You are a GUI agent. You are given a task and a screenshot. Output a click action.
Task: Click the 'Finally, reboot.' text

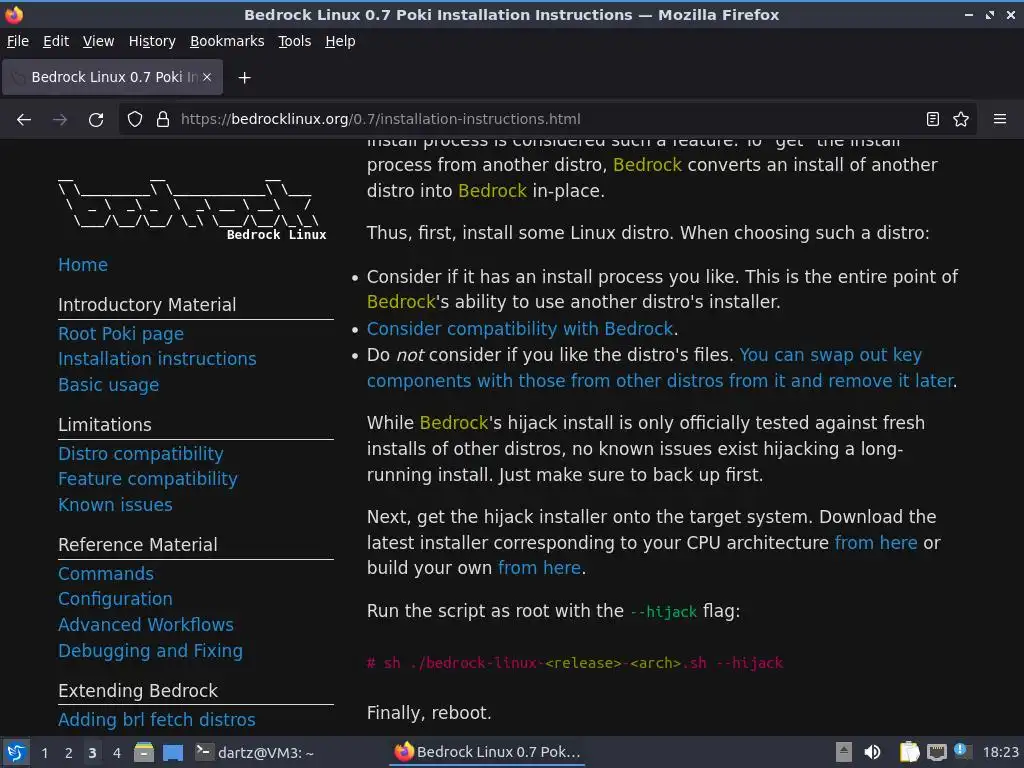point(429,713)
